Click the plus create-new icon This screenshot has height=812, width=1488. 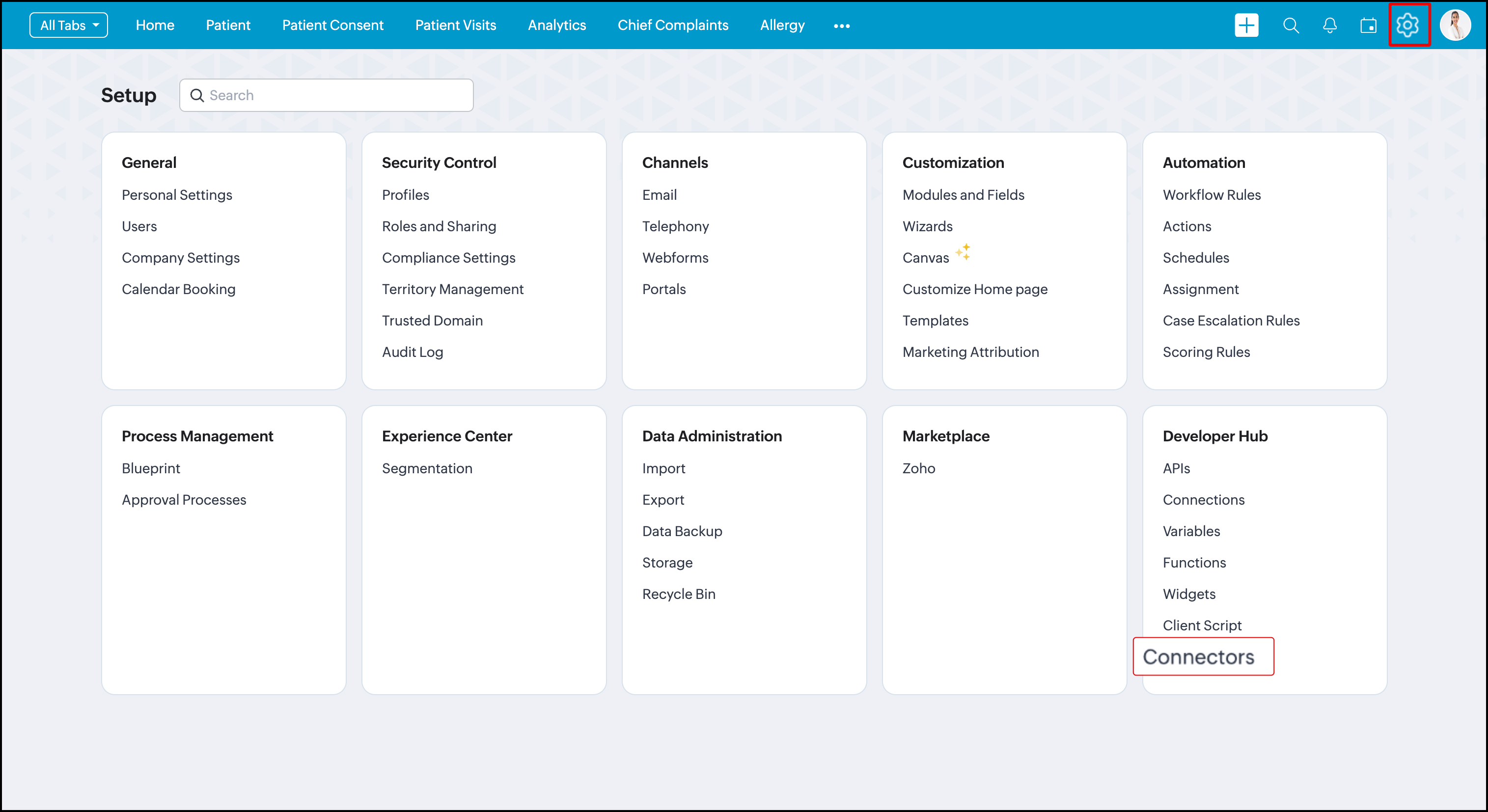(x=1246, y=26)
